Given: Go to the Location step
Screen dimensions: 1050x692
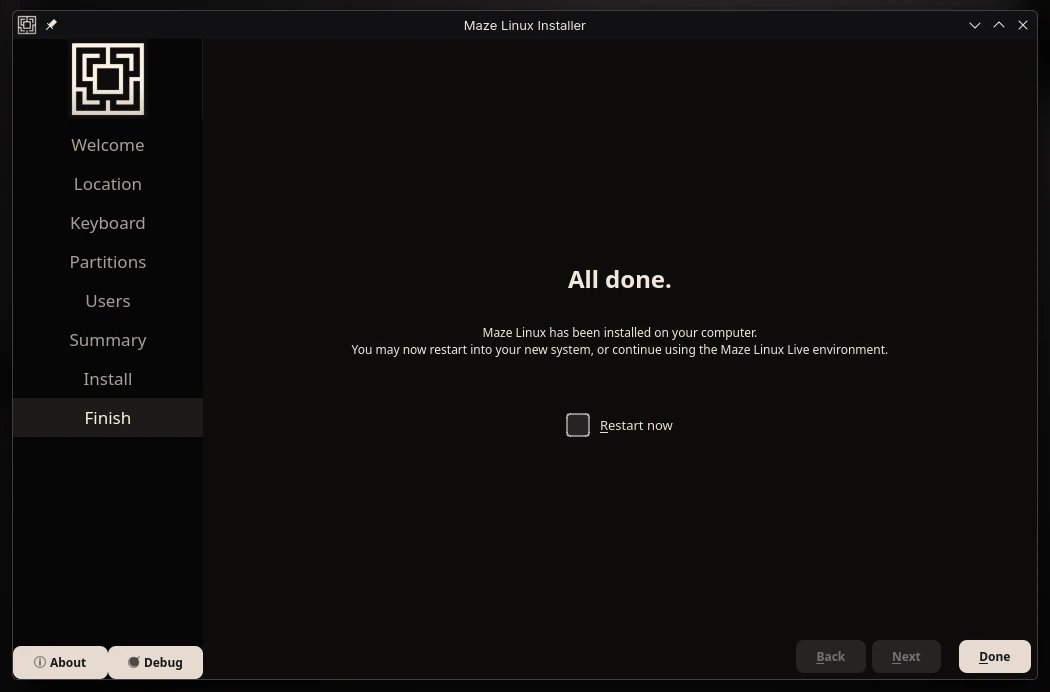Looking at the screenshot, I should 108,184.
